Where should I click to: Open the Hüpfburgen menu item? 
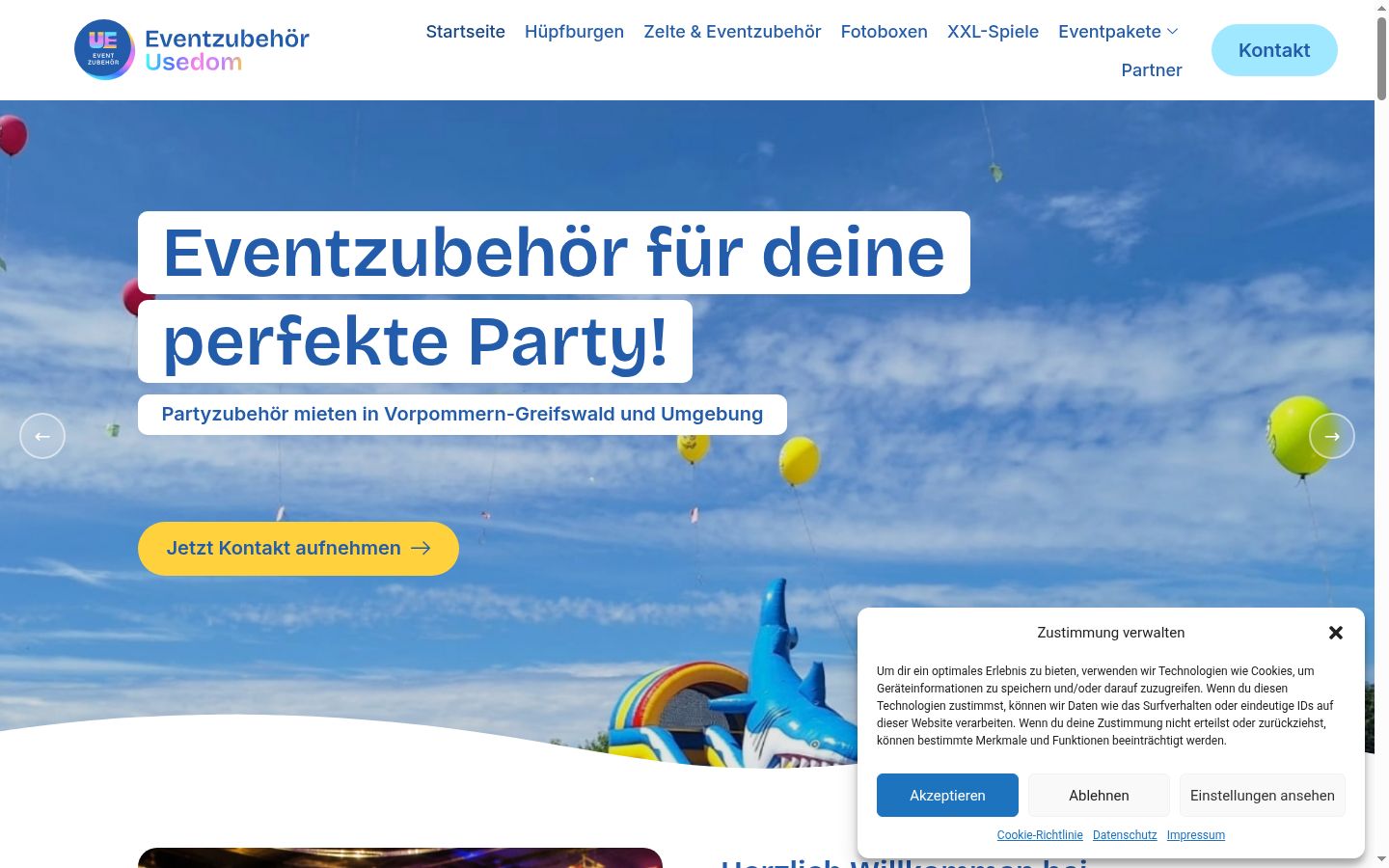(574, 32)
